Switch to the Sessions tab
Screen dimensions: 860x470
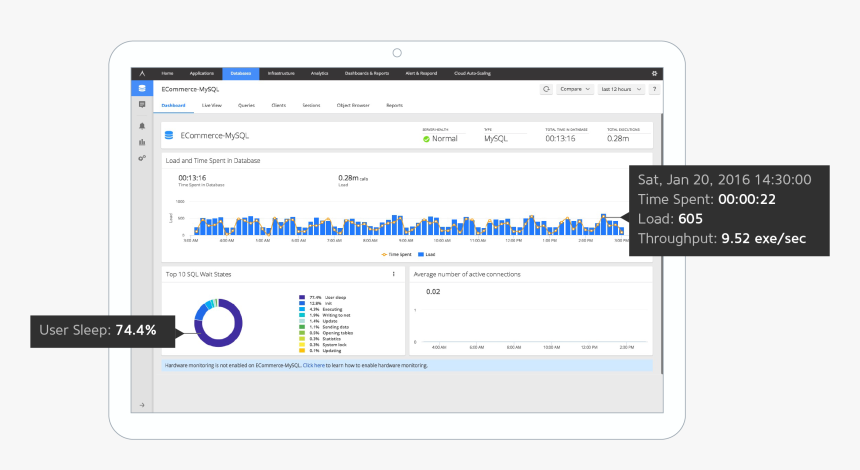click(311, 105)
